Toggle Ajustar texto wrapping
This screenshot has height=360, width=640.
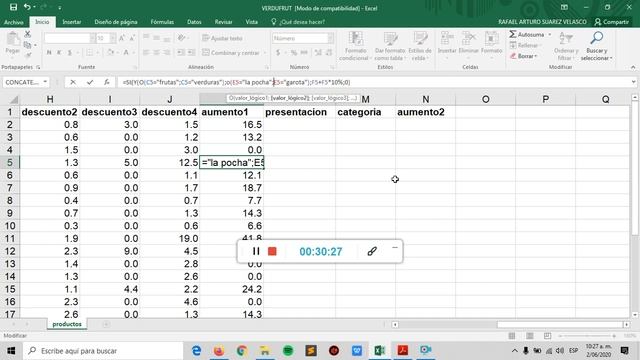pyautogui.click(x=222, y=38)
